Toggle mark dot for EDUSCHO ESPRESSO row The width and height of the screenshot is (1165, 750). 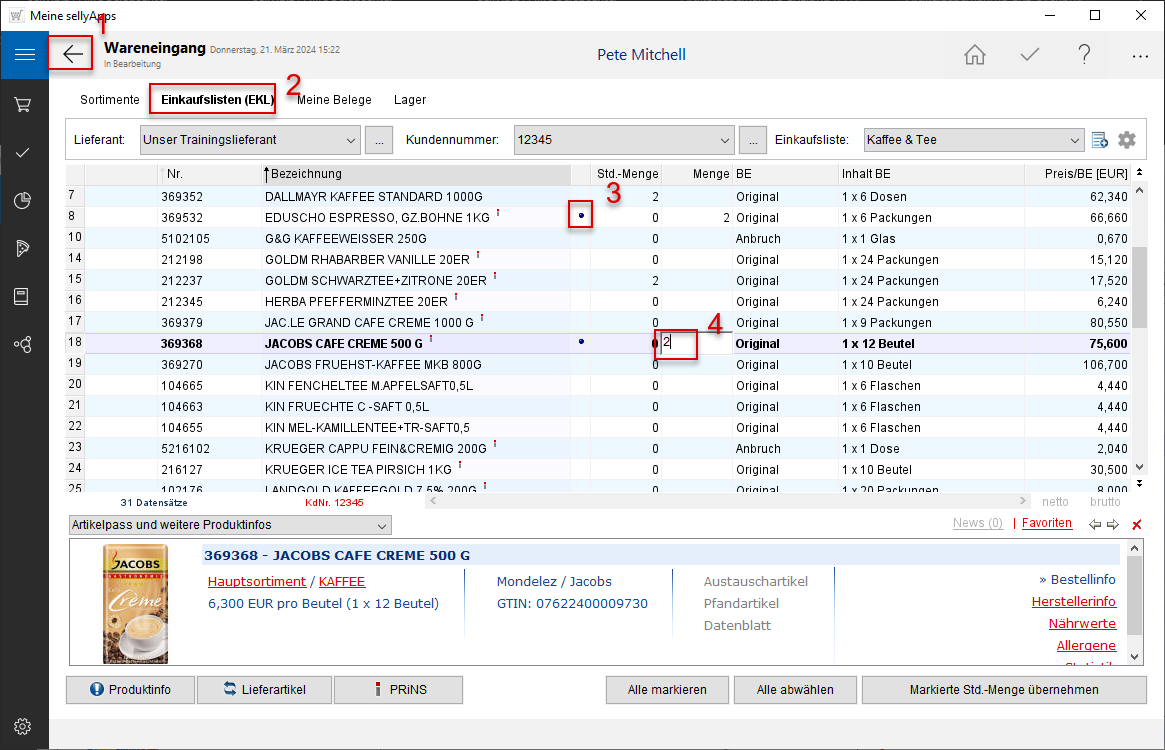point(581,216)
